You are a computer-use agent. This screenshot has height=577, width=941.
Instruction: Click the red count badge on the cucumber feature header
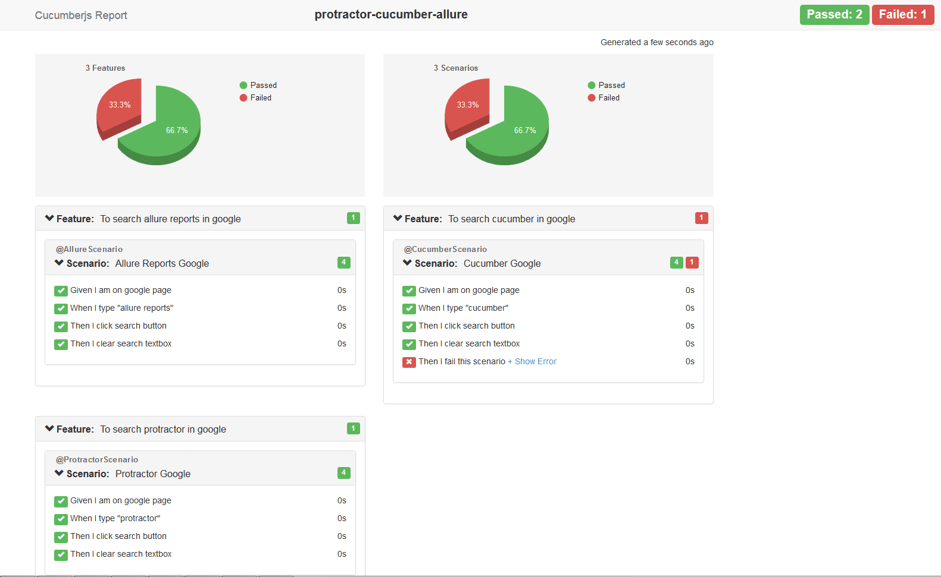701,218
